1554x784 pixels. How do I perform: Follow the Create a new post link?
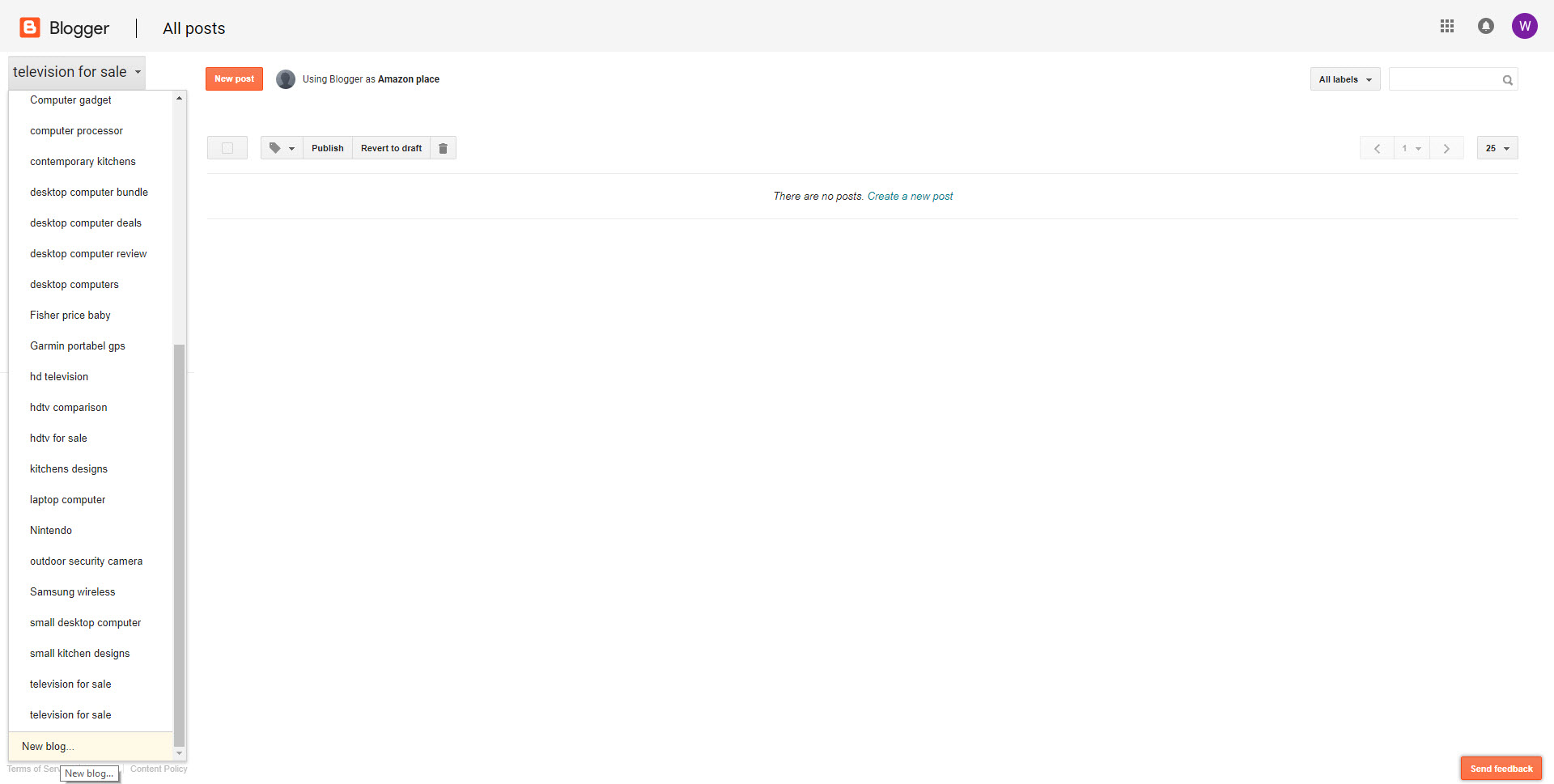click(x=910, y=197)
